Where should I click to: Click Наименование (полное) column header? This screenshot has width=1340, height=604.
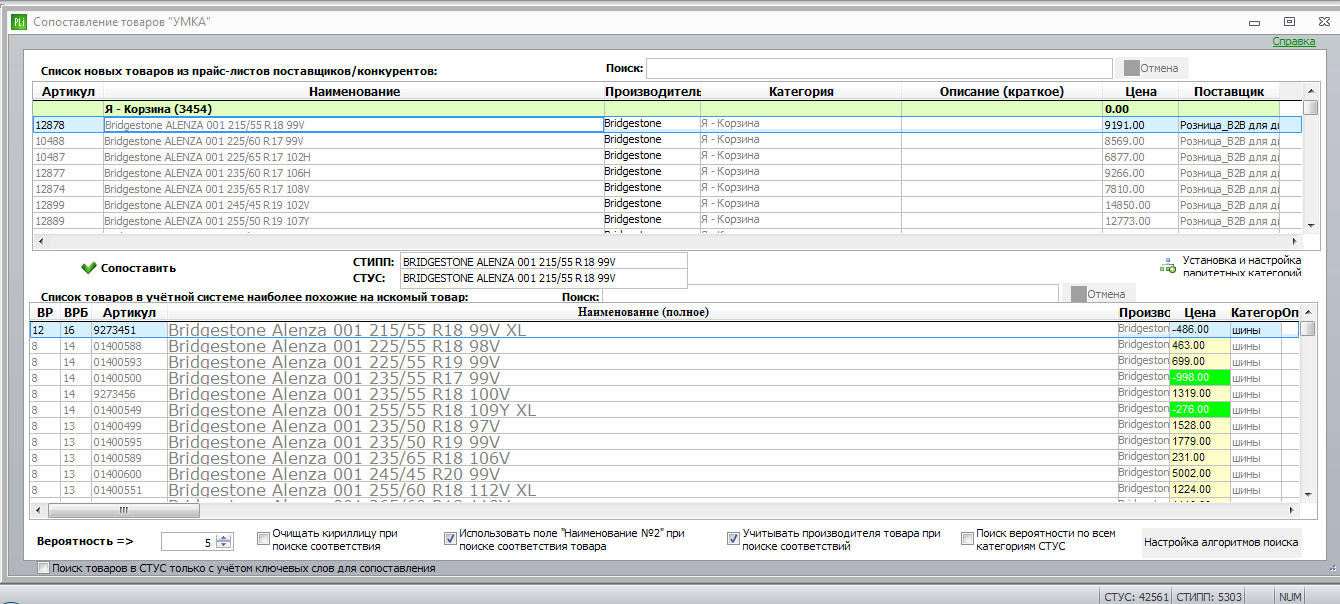point(643,313)
